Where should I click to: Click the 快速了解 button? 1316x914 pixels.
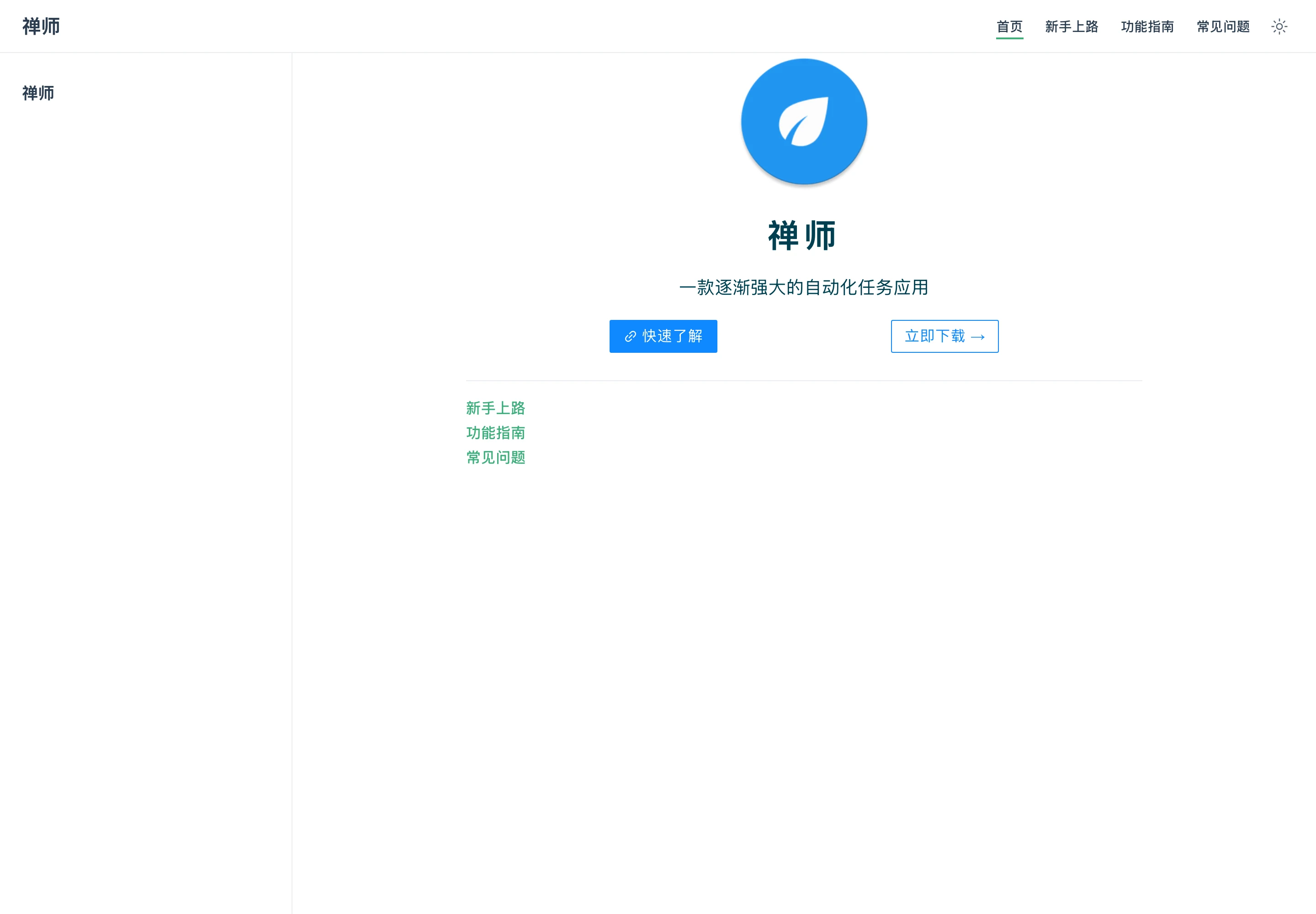tap(663, 336)
